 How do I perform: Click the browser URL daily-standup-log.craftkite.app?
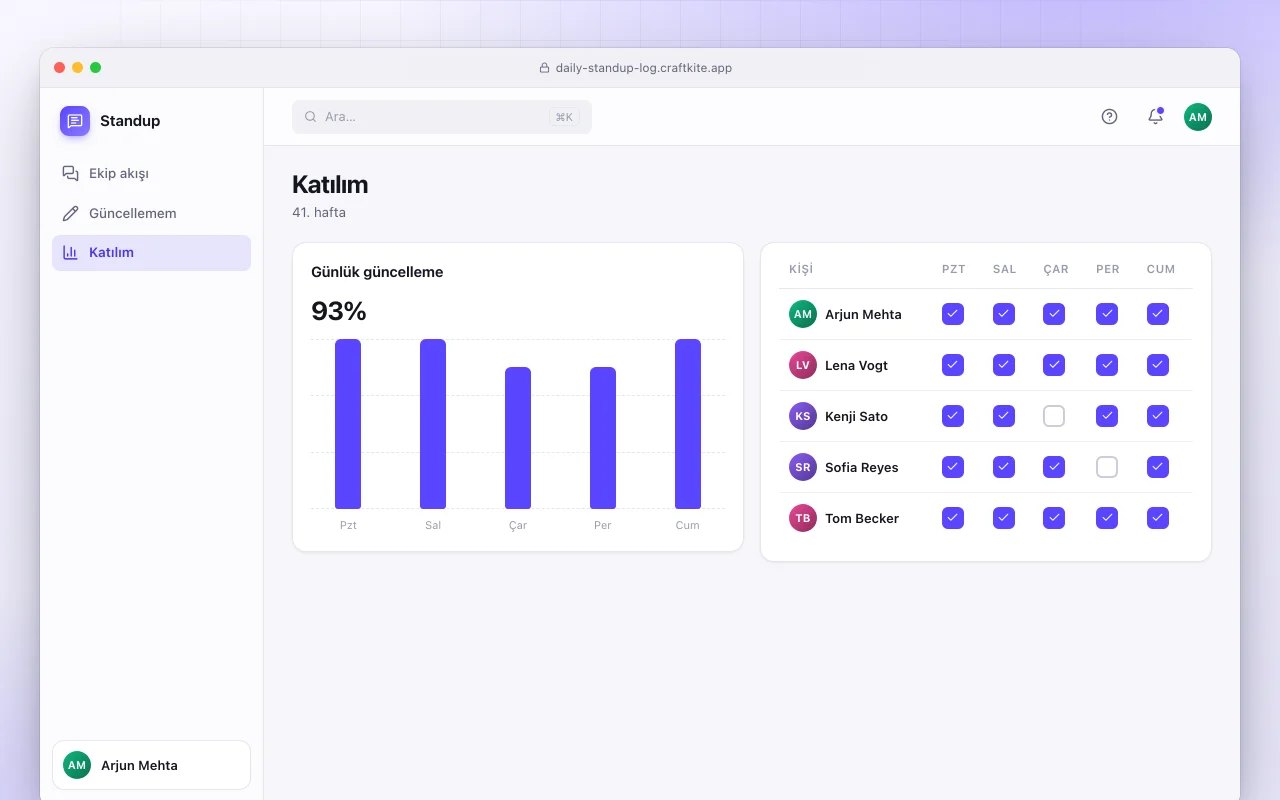[x=644, y=68]
